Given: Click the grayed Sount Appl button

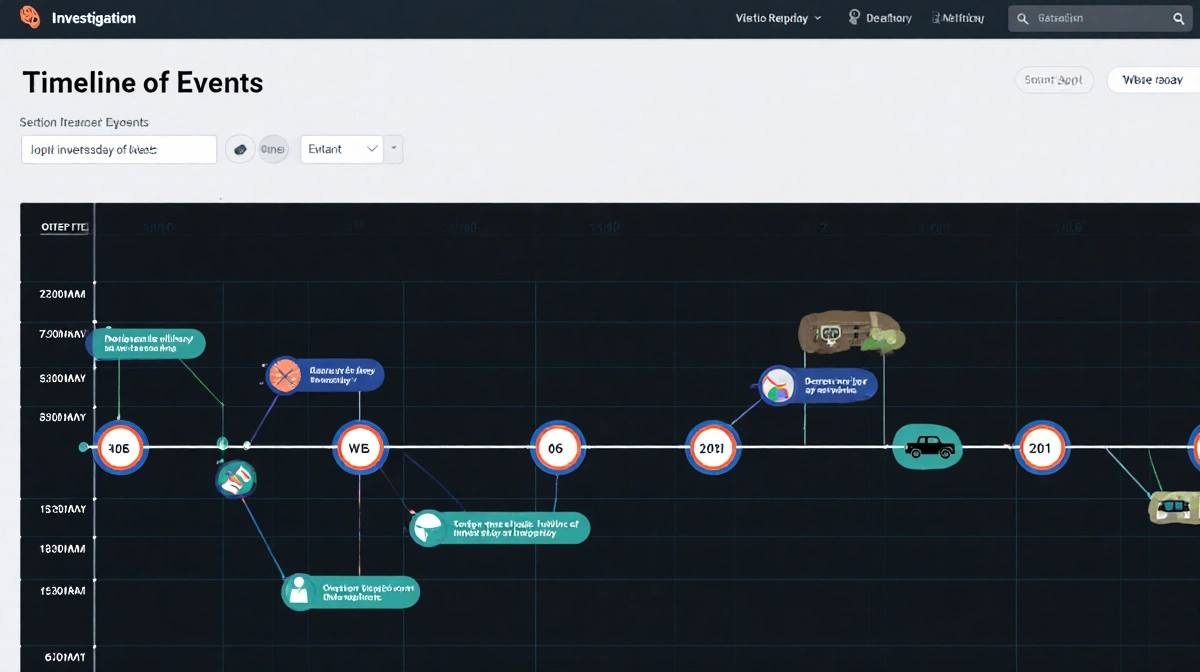Looking at the screenshot, I should coord(1054,80).
